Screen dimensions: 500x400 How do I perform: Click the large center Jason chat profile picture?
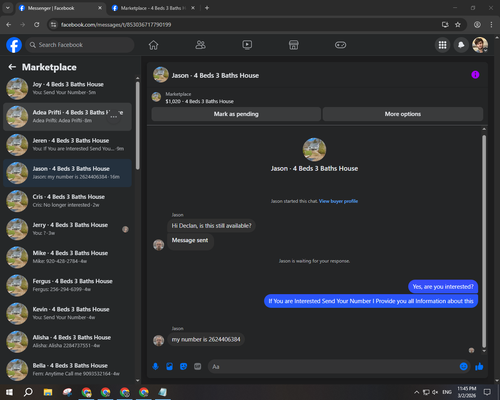click(x=314, y=150)
